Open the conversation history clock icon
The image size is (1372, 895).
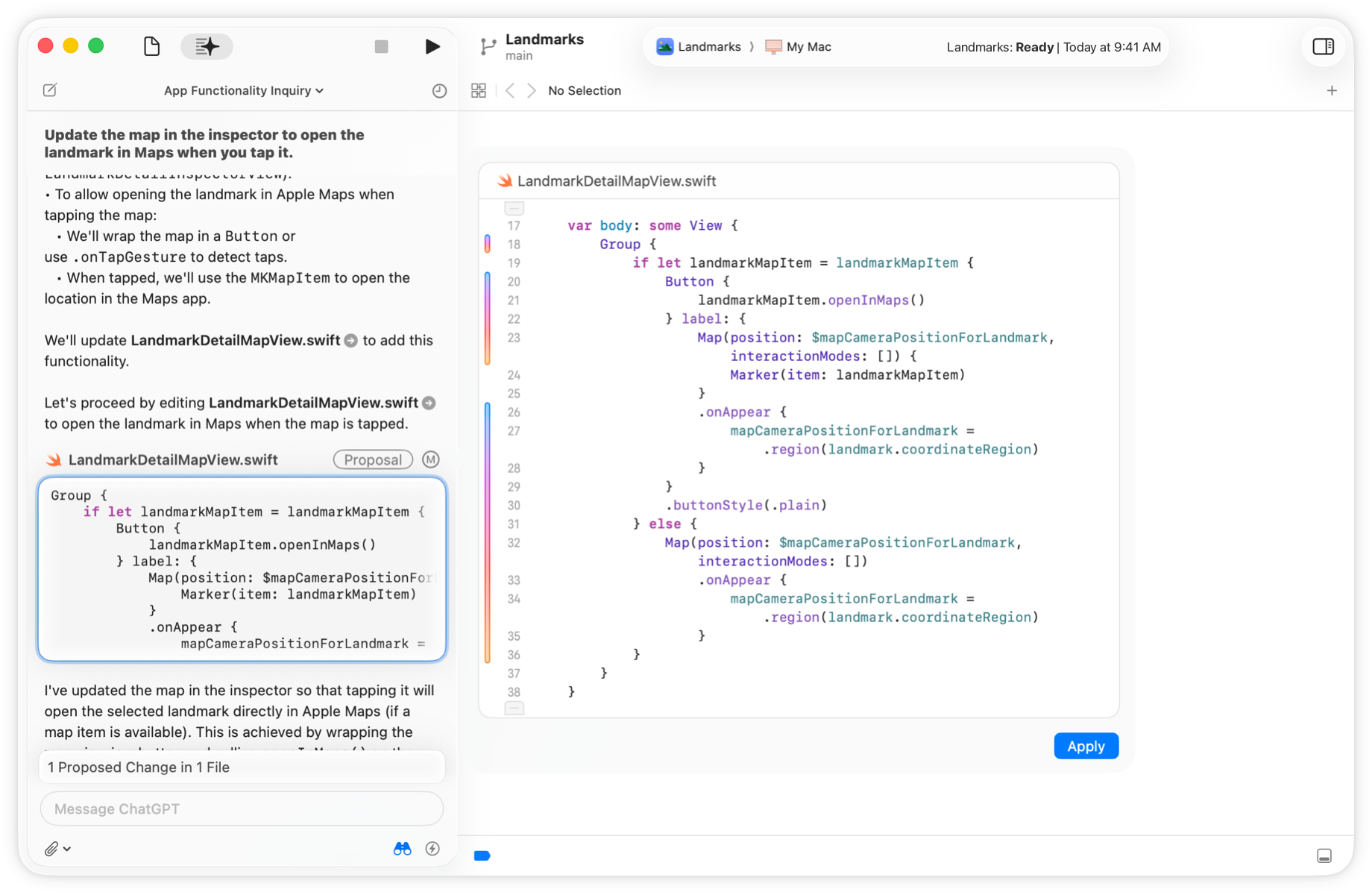tap(438, 89)
